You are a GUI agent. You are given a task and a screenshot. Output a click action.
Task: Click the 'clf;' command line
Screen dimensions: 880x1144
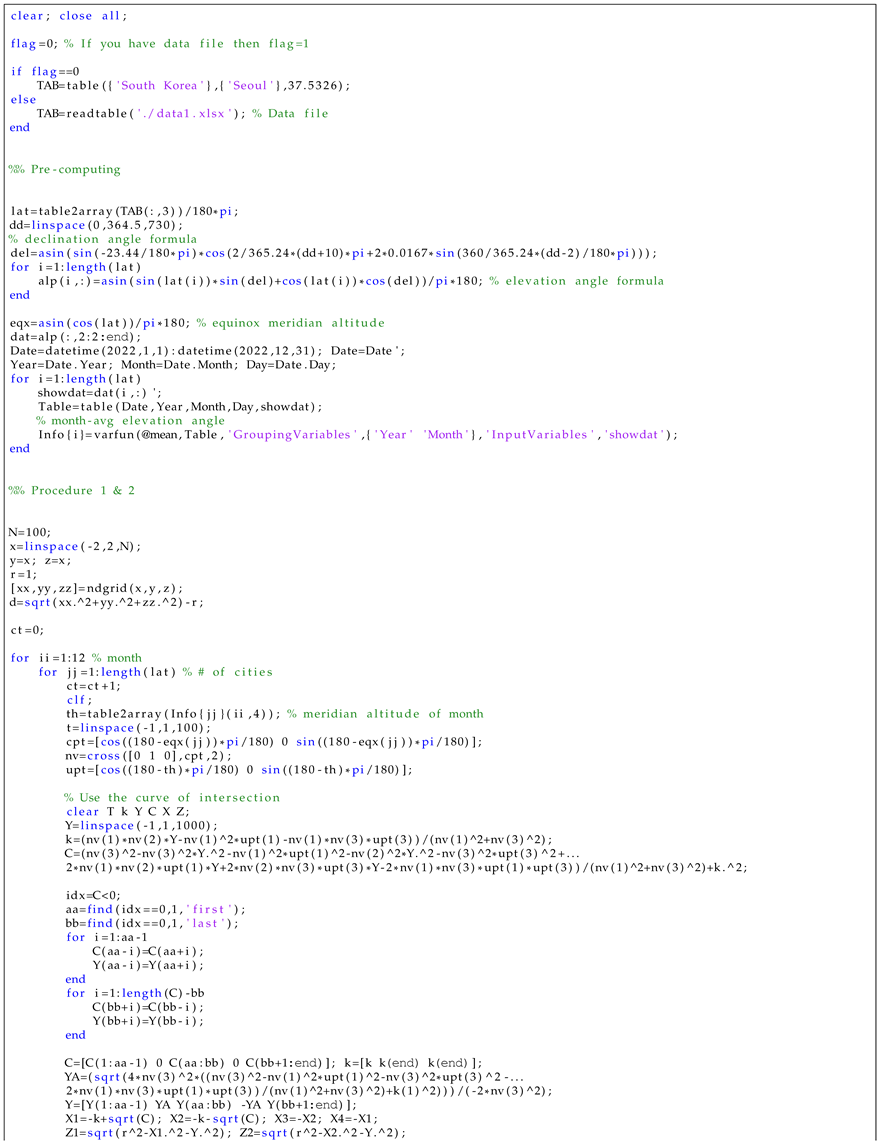(76, 700)
